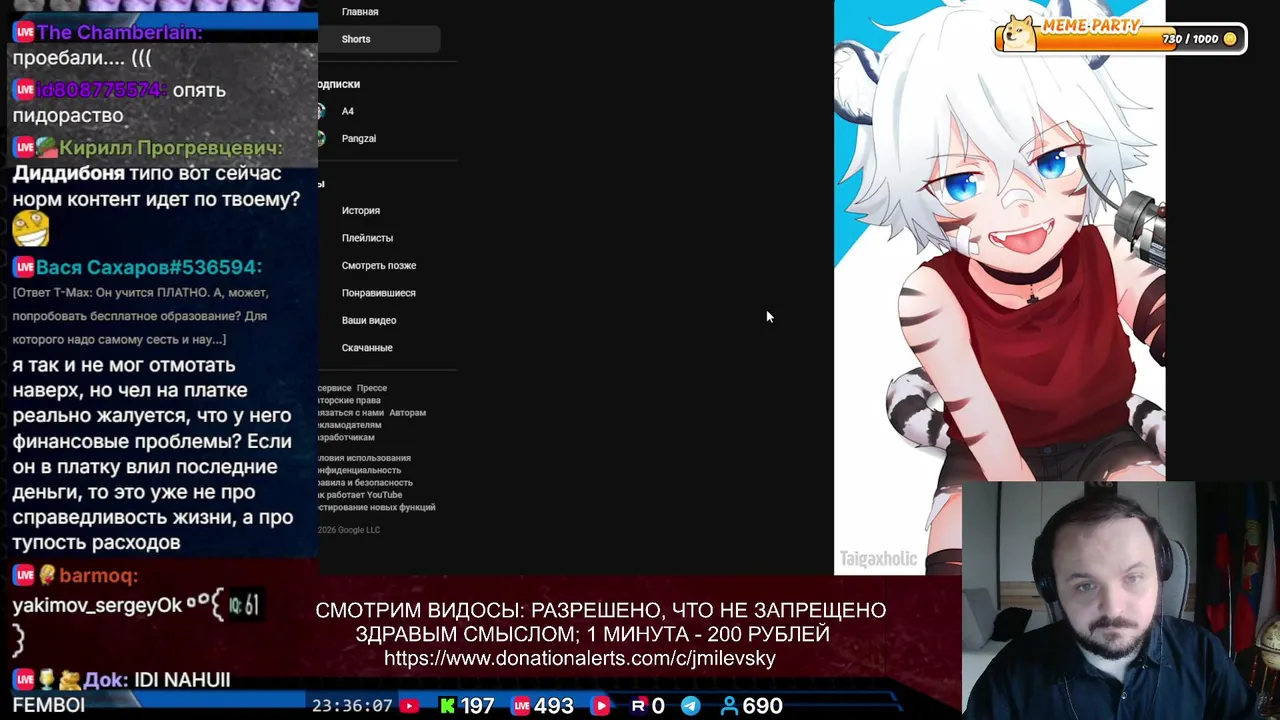Click the Прессе footer link
Image resolution: width=1280 pixels, height=720 pixels.
pyautogui.click(x=372, y=388)
